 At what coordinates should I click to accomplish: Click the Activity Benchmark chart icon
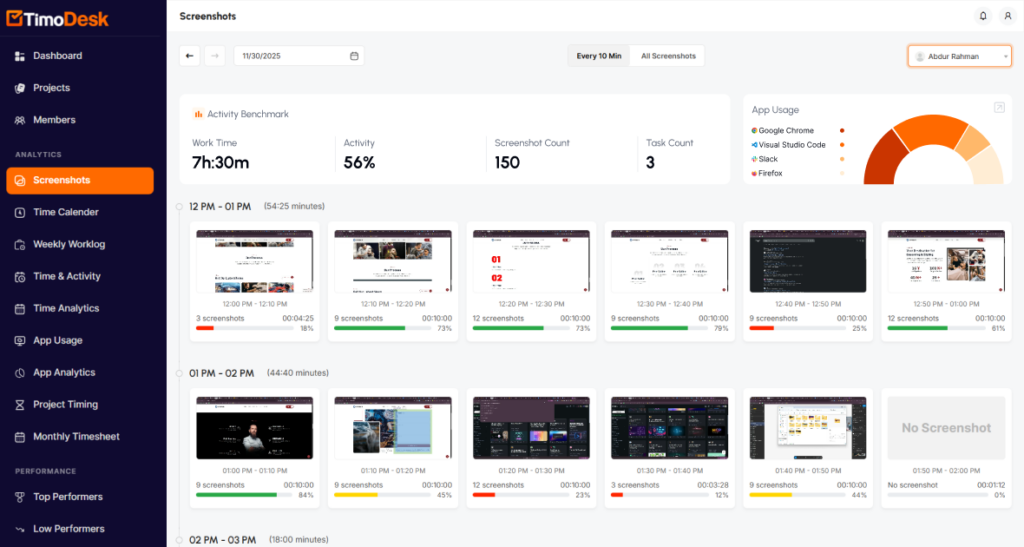click(198, 114)
